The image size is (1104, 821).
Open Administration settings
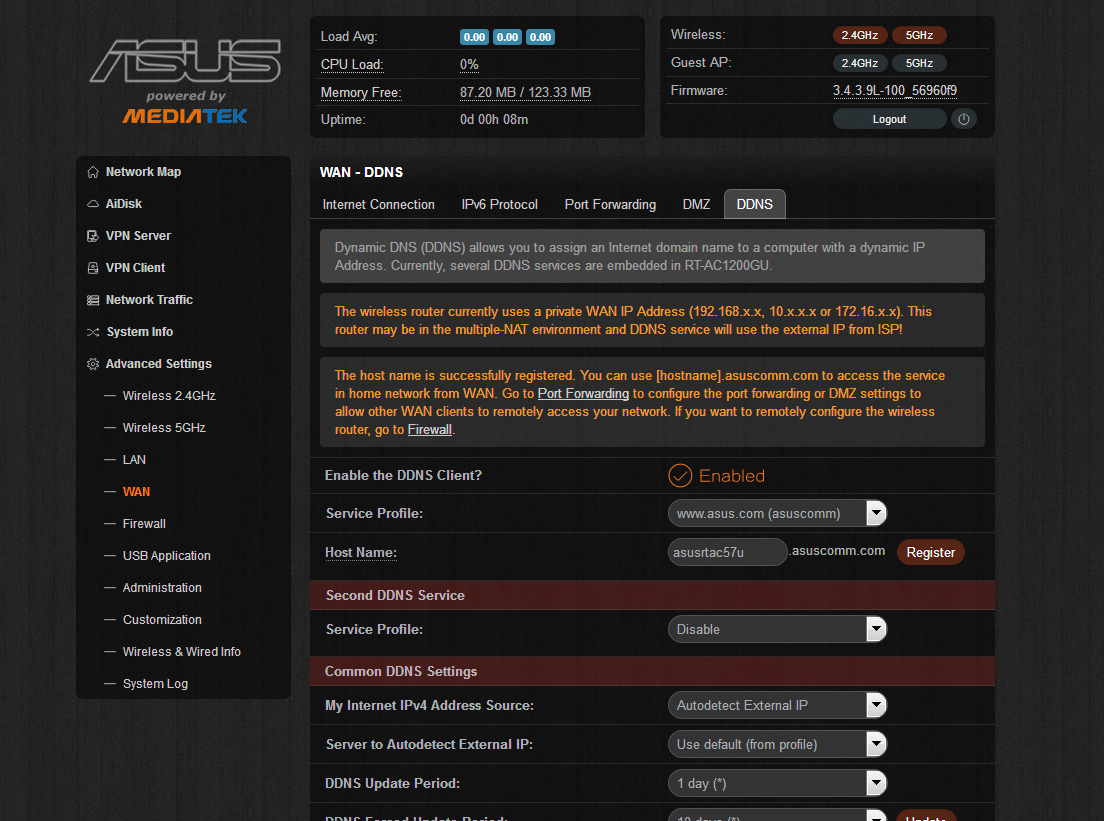tap(162, 587)
